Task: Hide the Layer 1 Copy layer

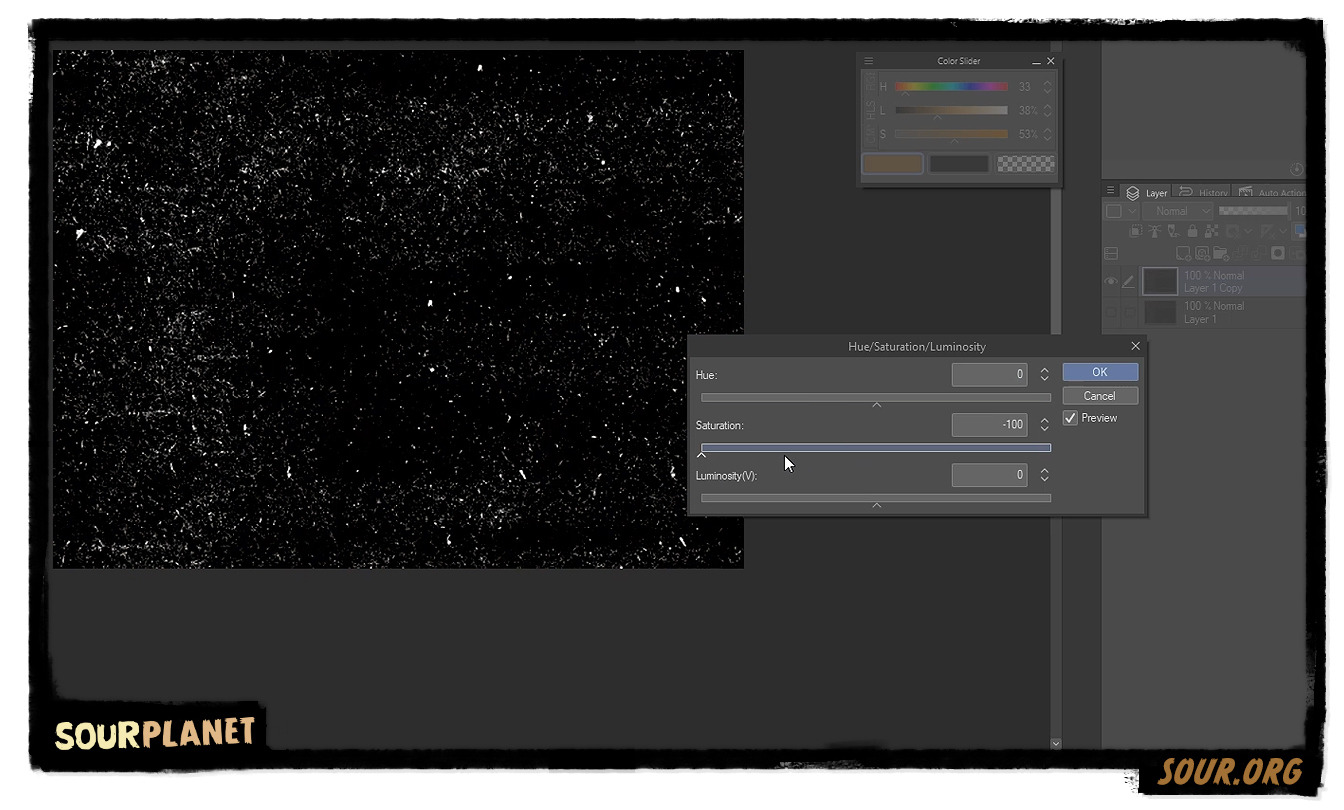Action: pos(1111,281)
